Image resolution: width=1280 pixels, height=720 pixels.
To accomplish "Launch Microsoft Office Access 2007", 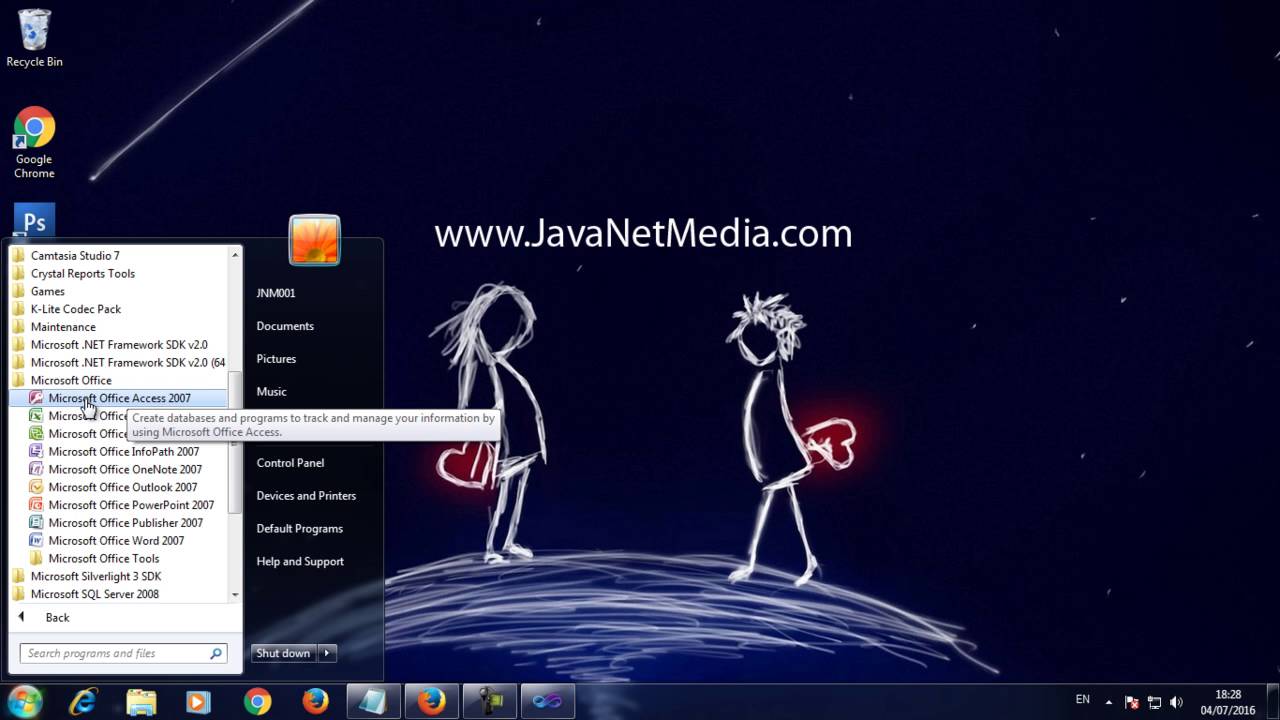I will point(118,398).
